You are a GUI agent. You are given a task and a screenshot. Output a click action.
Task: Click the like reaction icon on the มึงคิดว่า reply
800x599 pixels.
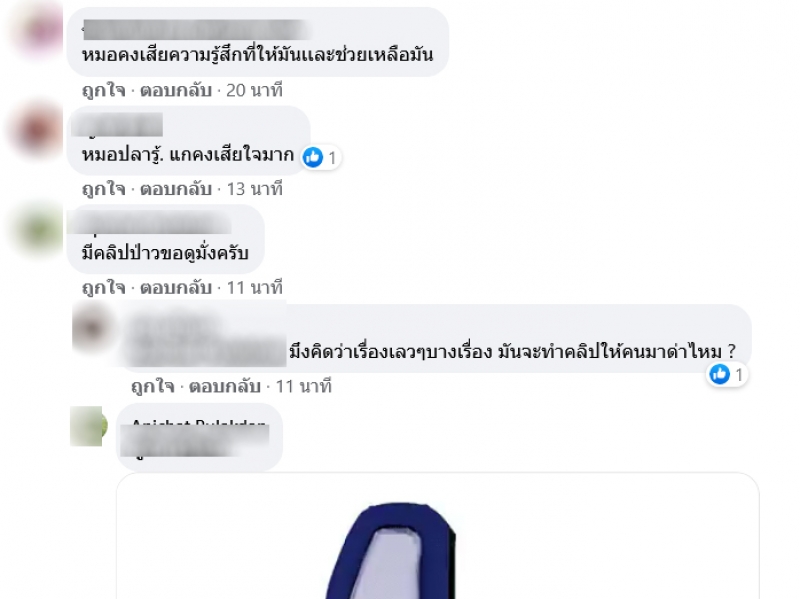[x=719, y=375]
